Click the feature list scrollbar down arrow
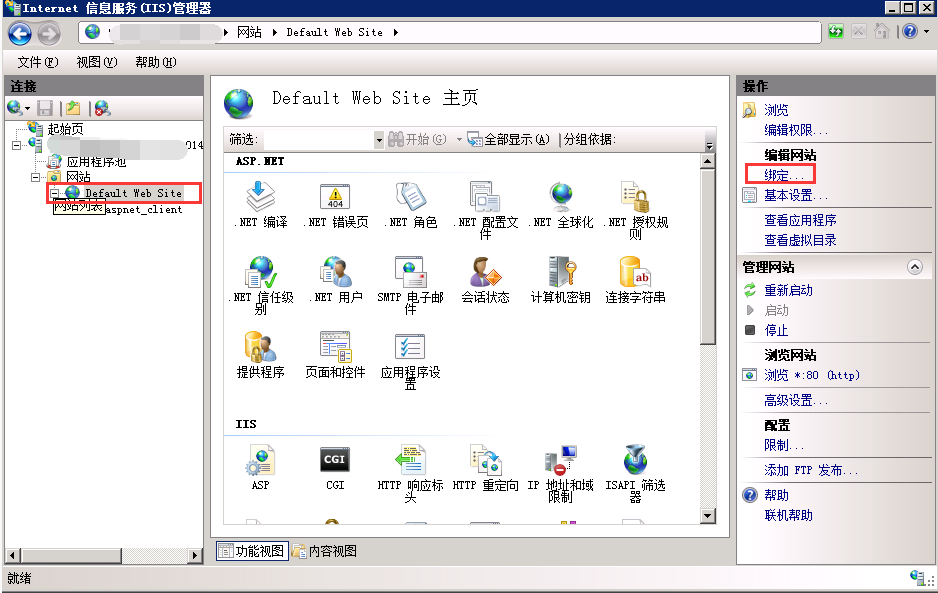 click(708, 516)
